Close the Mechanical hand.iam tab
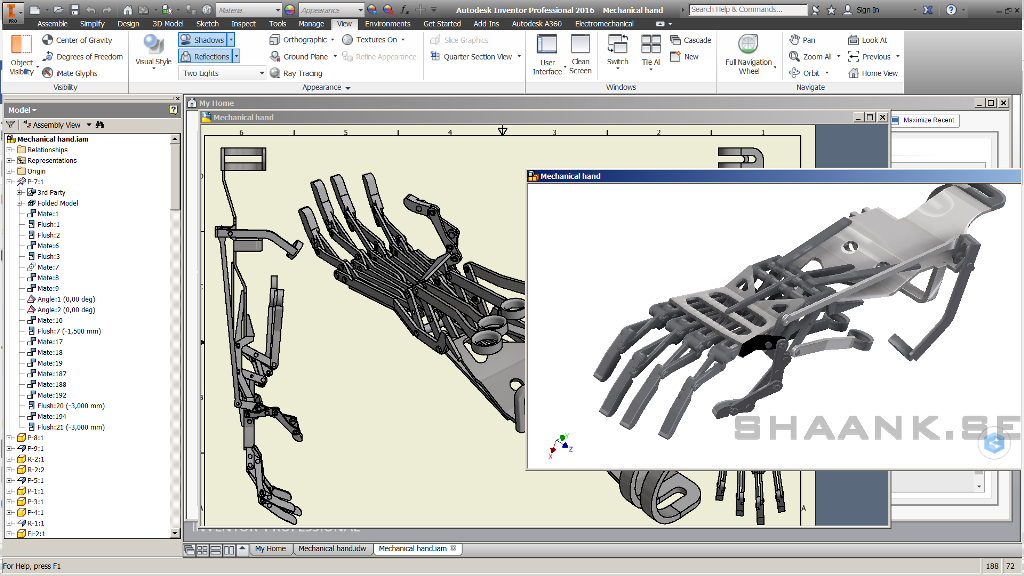The image size is (1024, 576). tap(454, 548)
